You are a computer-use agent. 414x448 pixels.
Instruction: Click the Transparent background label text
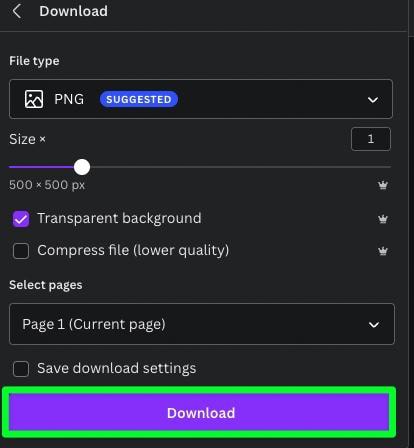pos(119,219)
